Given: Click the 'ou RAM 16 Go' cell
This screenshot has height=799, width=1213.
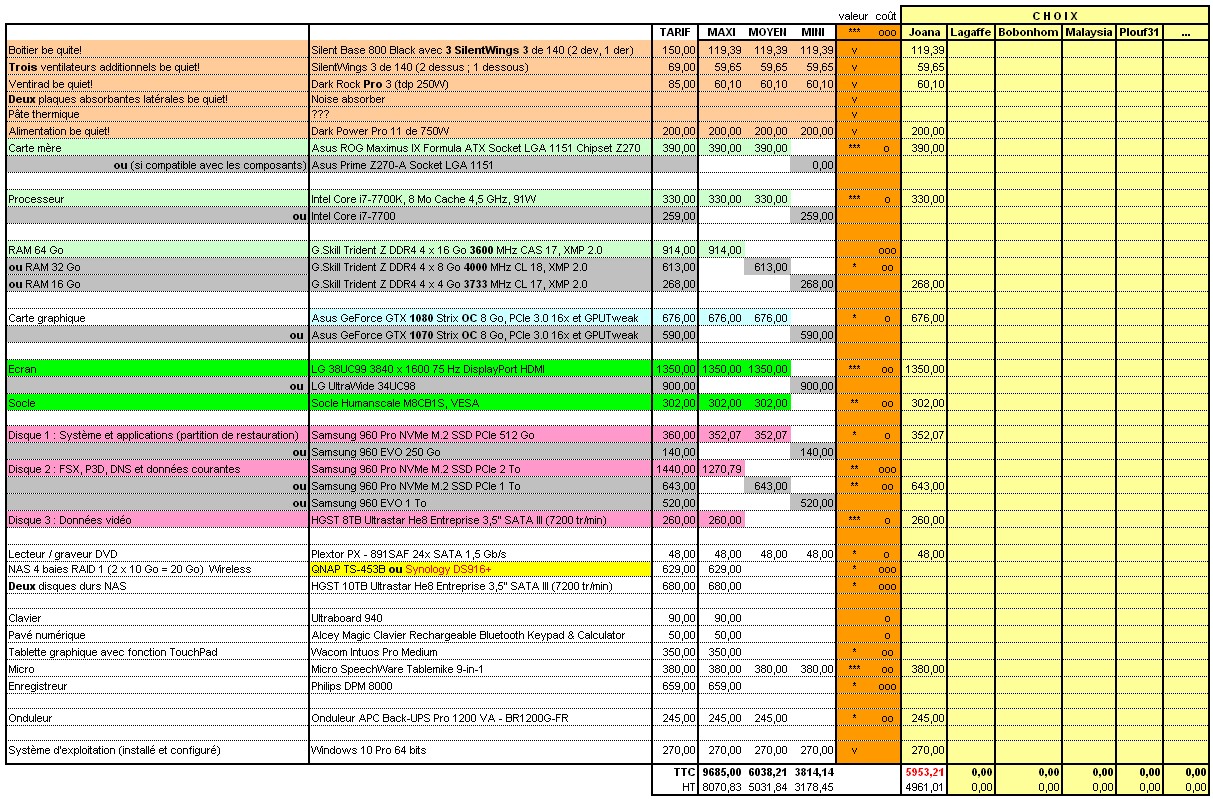Looking at the screenshot, I should (157, 284).
